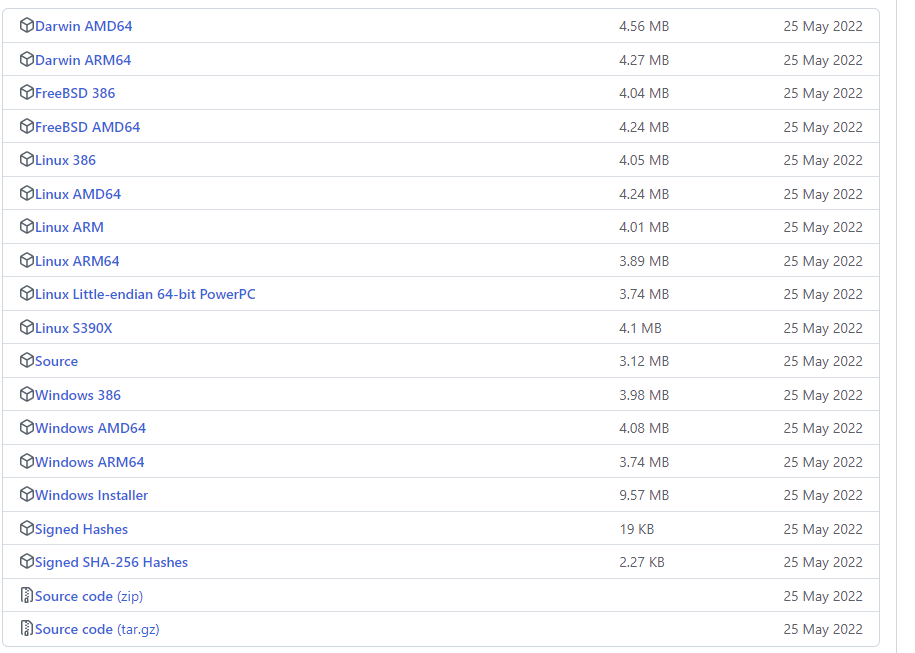Open the Signed SHA-256 Hashes file

coord(110,562)
